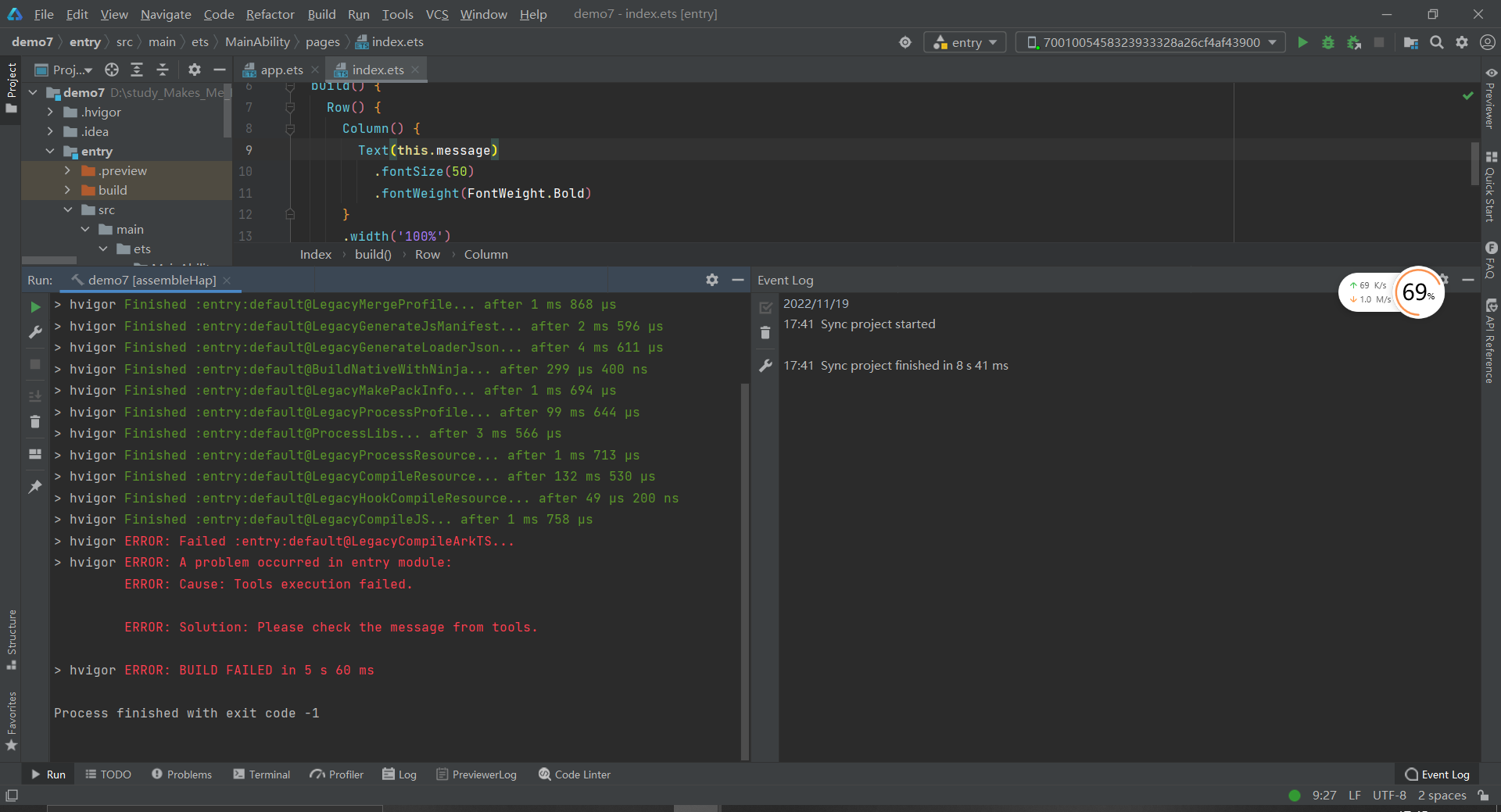This screenshot has height=812, width=1501.
Task: Open the Problems tool window
Action: (x=181, y=774)
